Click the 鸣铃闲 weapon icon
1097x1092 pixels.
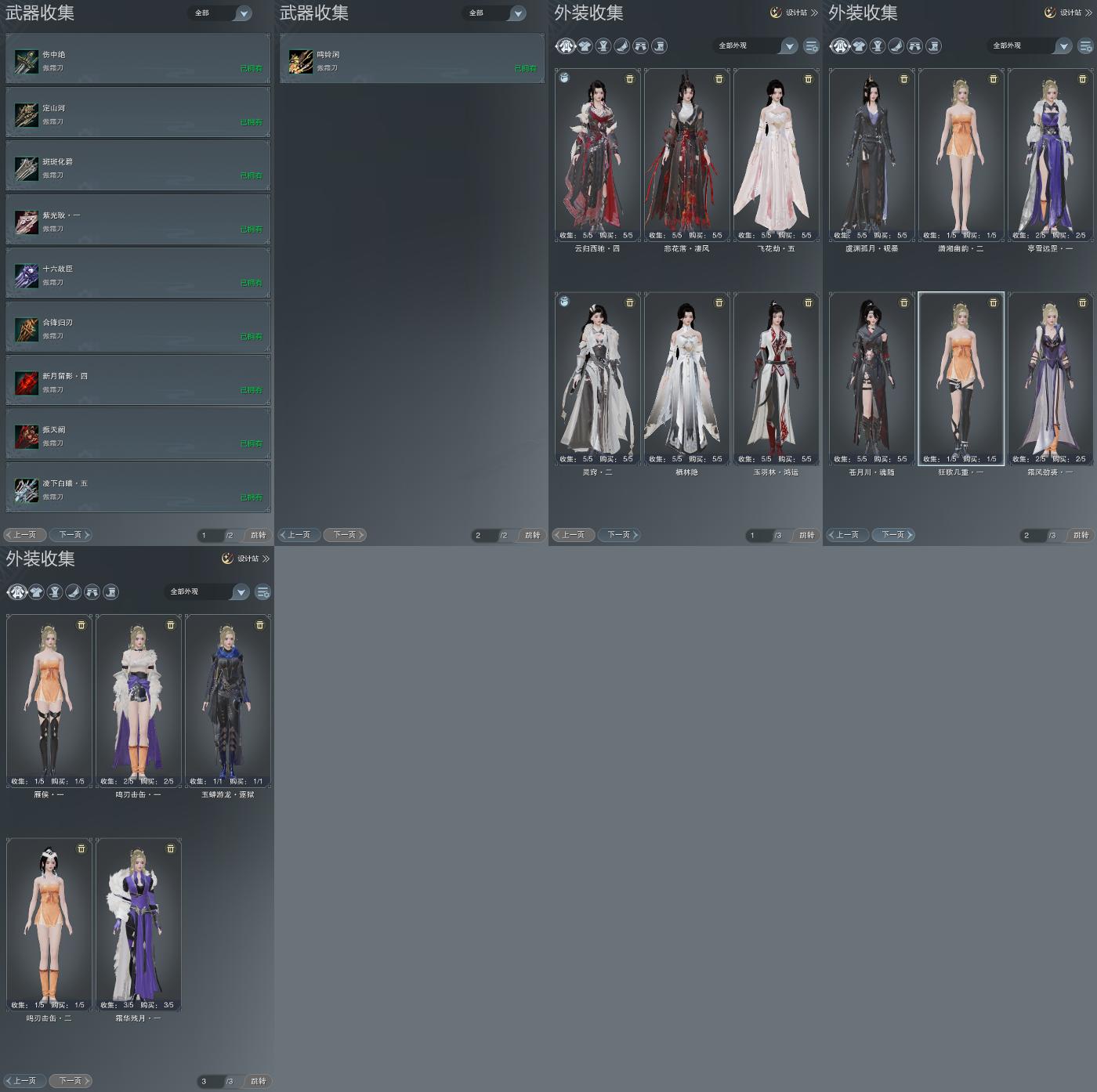point(301,61)
